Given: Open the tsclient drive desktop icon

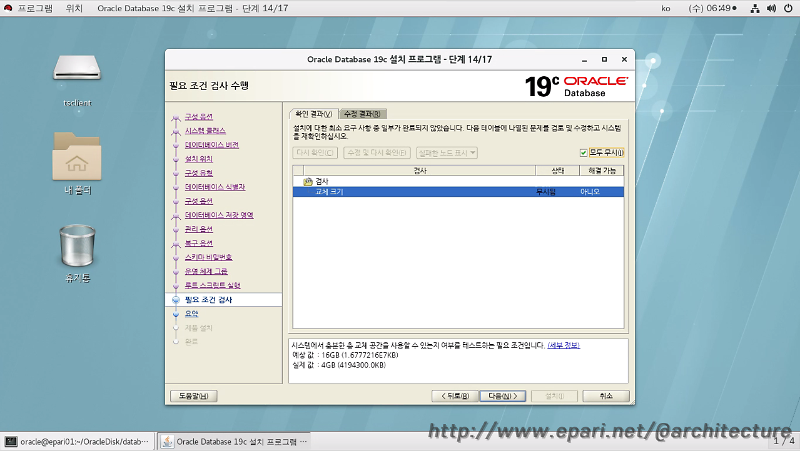Looking at the screenshot, I should point(77,68).
